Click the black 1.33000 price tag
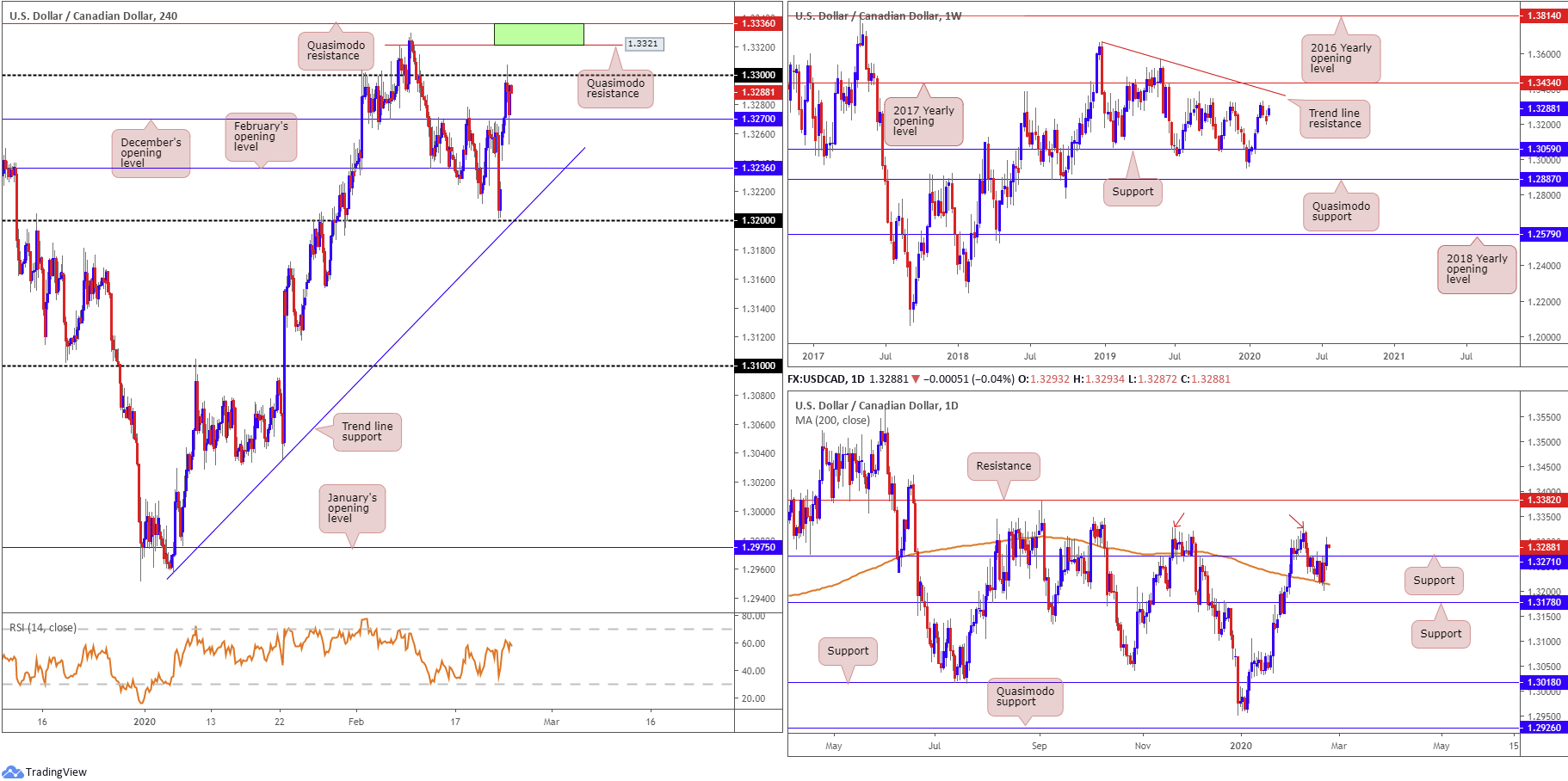Viewport: 1568px width, 781px height. (x=758, y=76)
